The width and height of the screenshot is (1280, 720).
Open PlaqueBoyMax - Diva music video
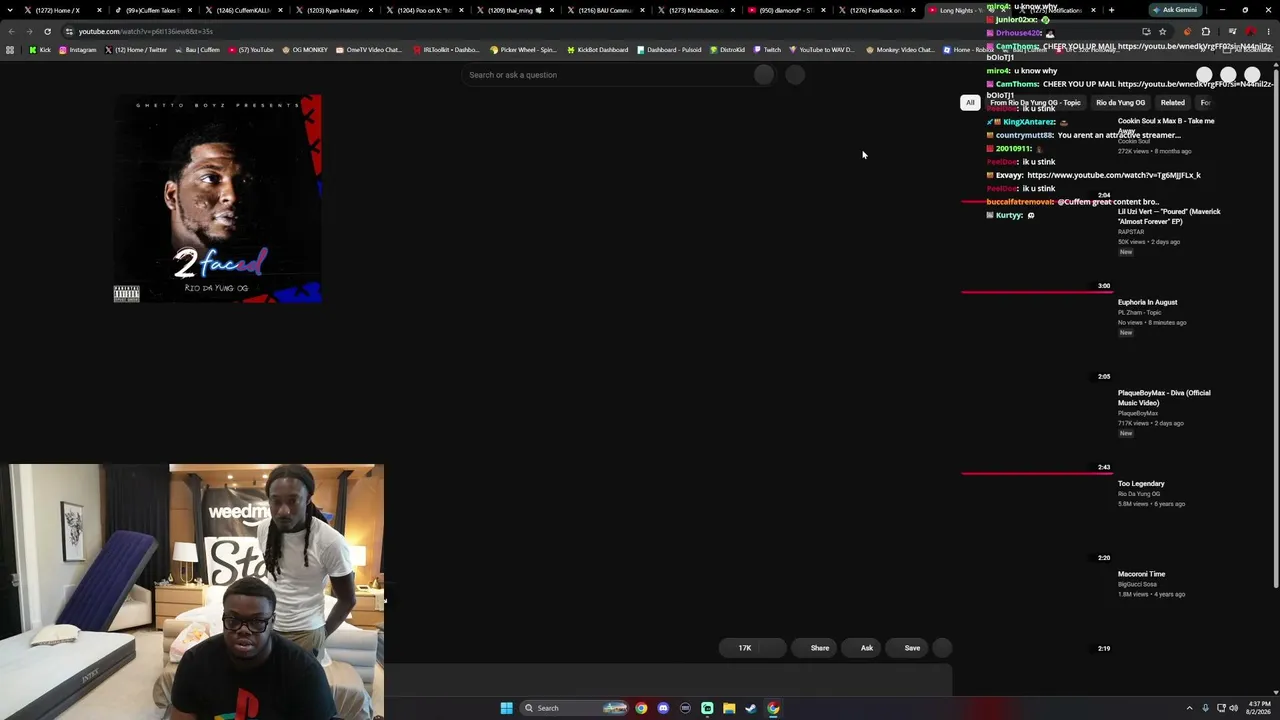[x=1164, y=398]
